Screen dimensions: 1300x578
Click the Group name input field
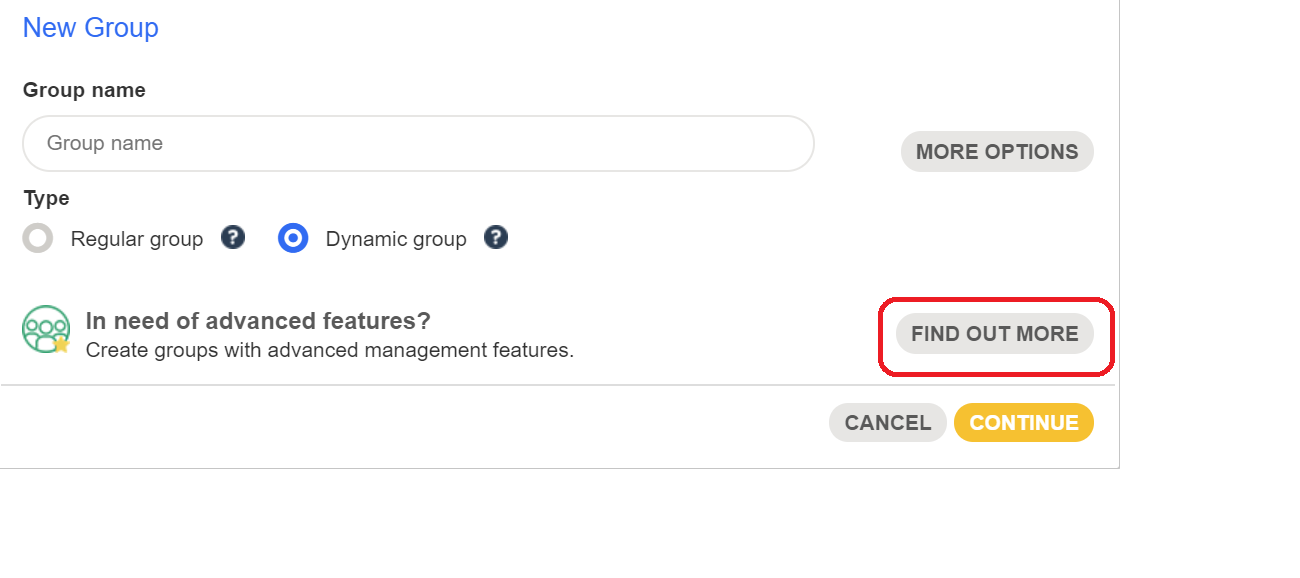(x=418, y=143)
